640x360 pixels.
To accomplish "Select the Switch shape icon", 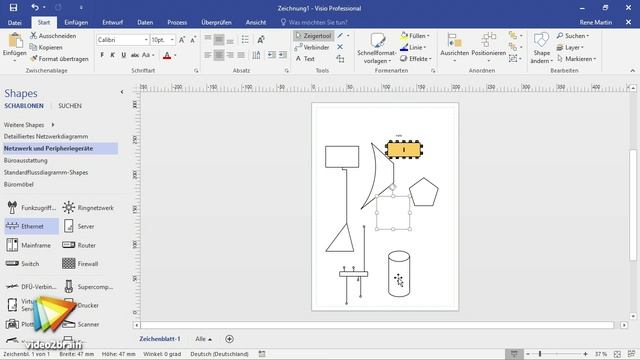I will pos(12,264).
